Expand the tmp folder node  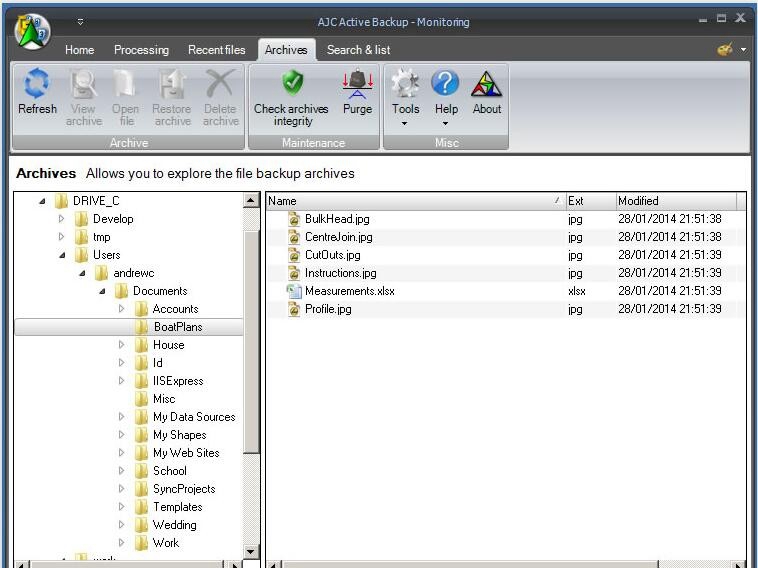(x=61, y=237)
